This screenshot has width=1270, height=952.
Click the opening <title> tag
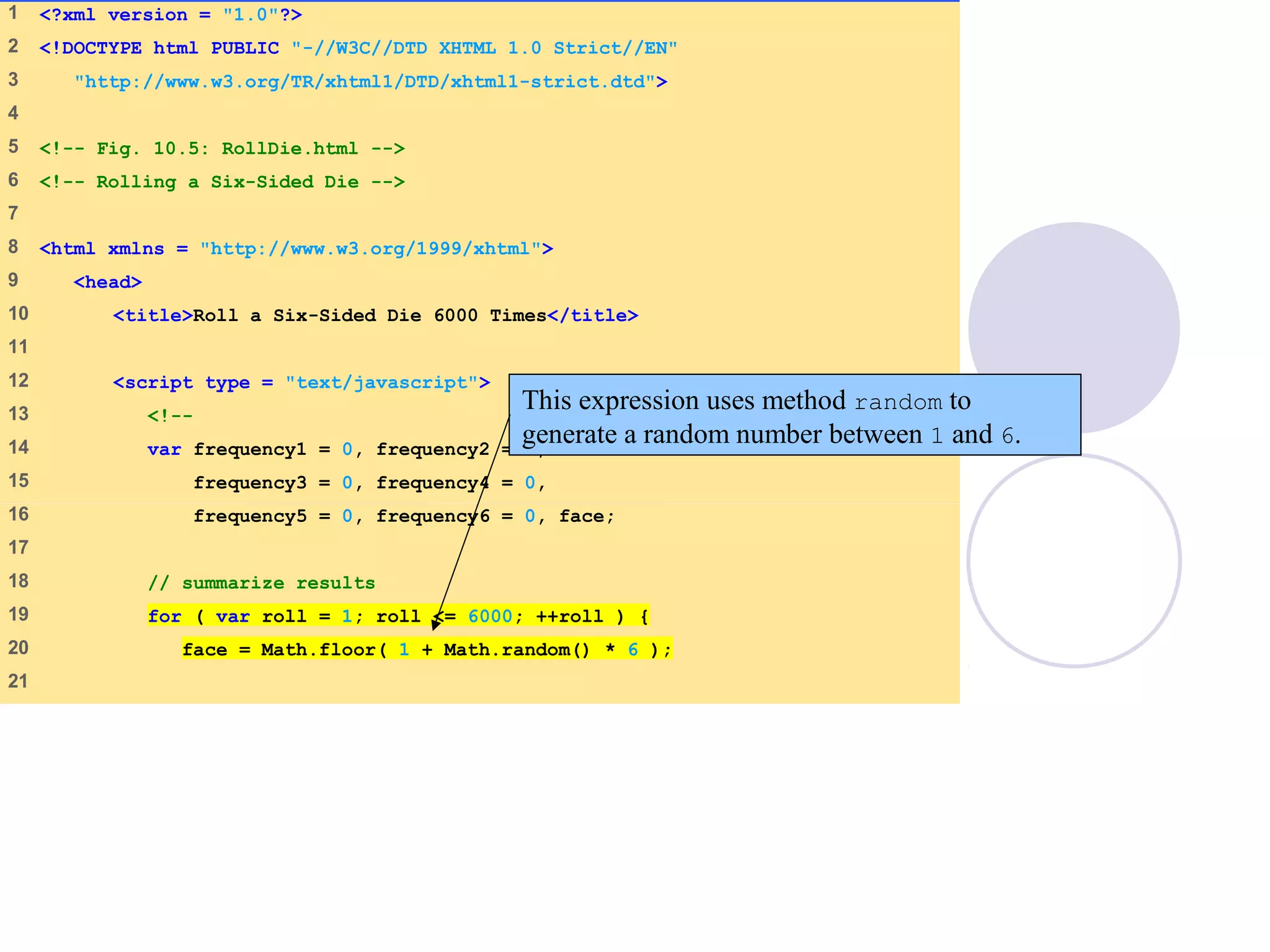coord(153,315)
